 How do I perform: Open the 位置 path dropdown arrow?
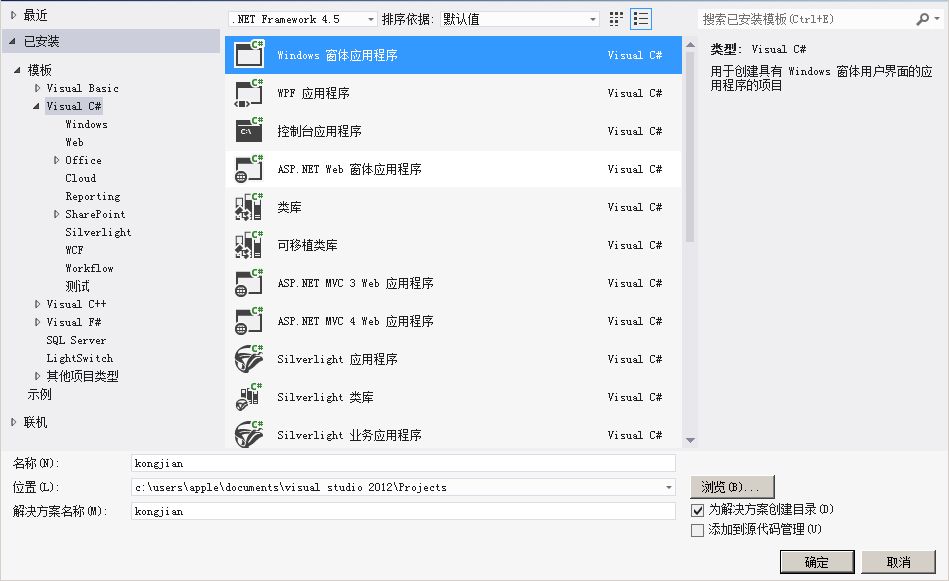click(669, 487)
